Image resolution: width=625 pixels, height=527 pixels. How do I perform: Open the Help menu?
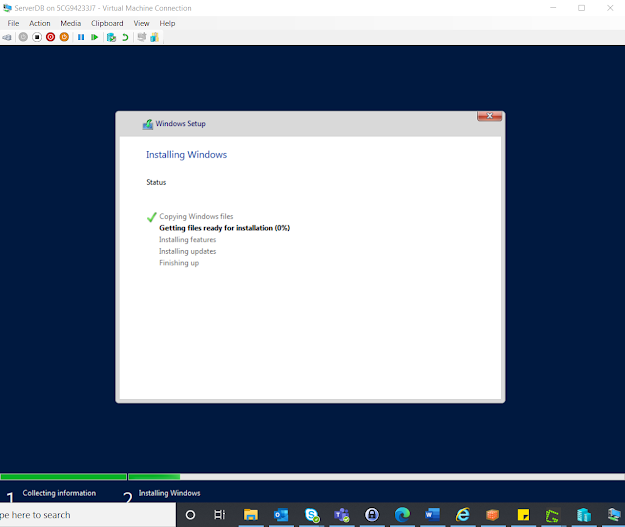(167, 24)
